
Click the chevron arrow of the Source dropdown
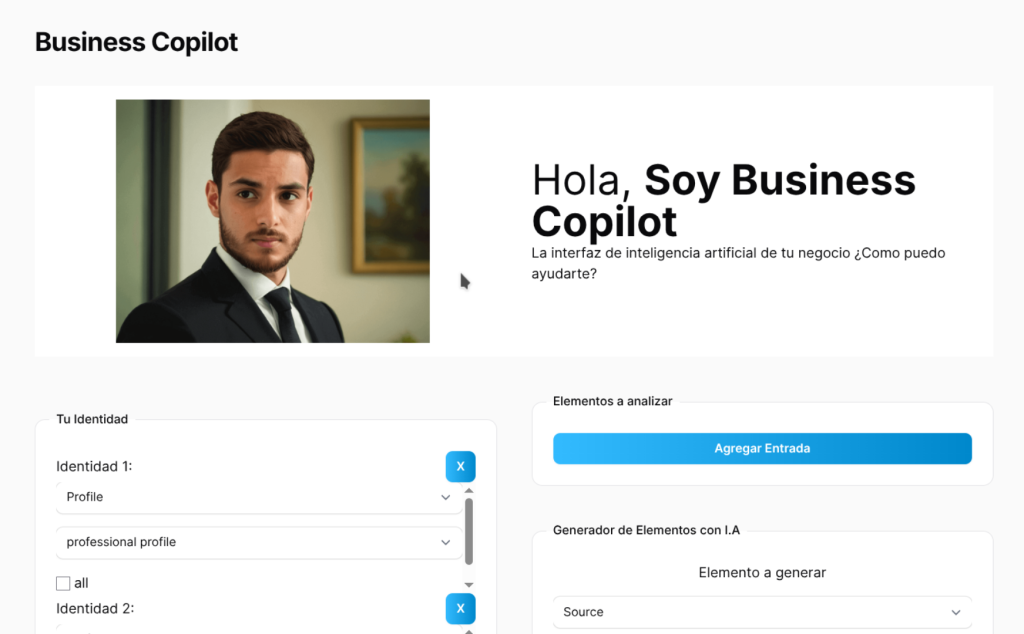[x=956, y=612]
